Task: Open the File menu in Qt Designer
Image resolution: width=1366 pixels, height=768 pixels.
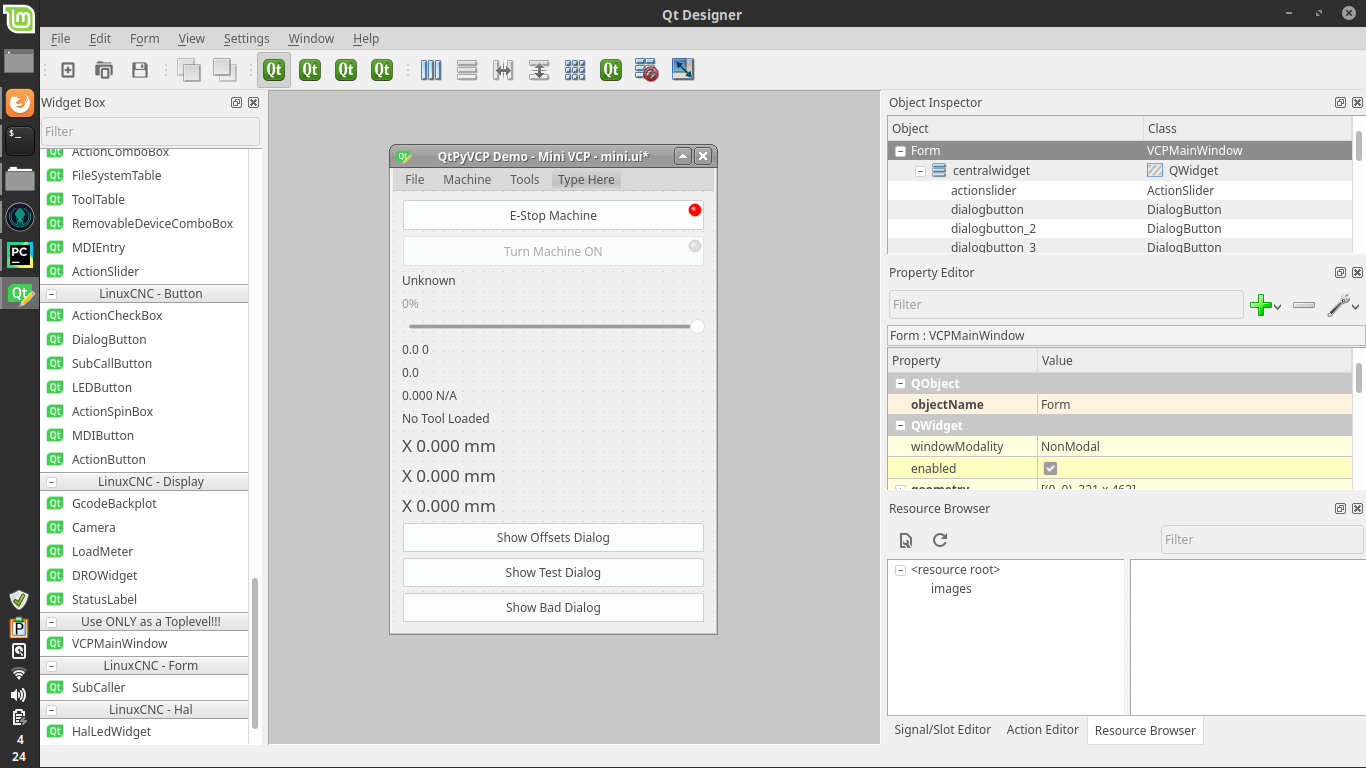Action: pos(61,38)
